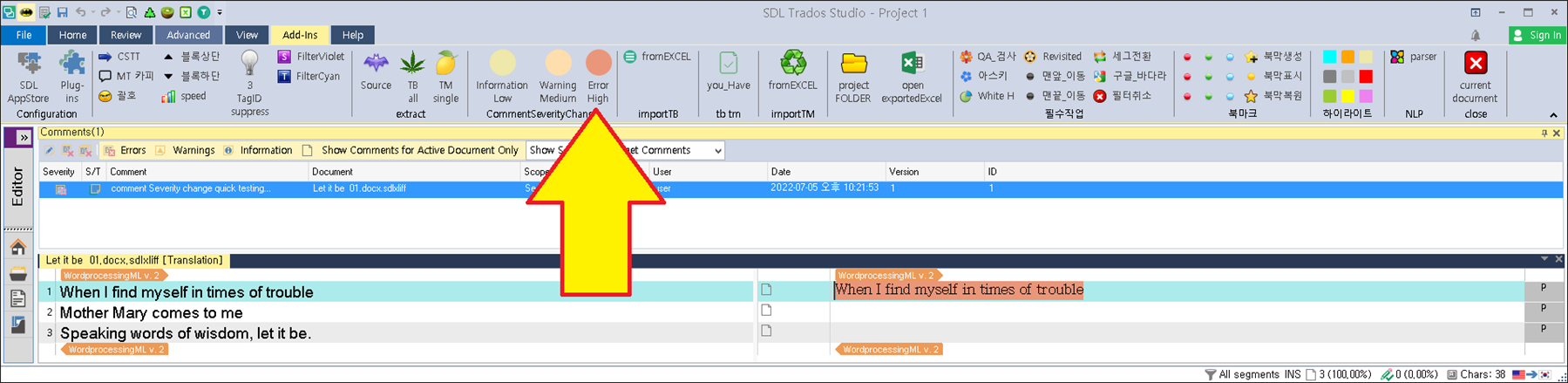Click the Revisited icon
Screen dimensions: 1568x383
[x=1030, y=57]
